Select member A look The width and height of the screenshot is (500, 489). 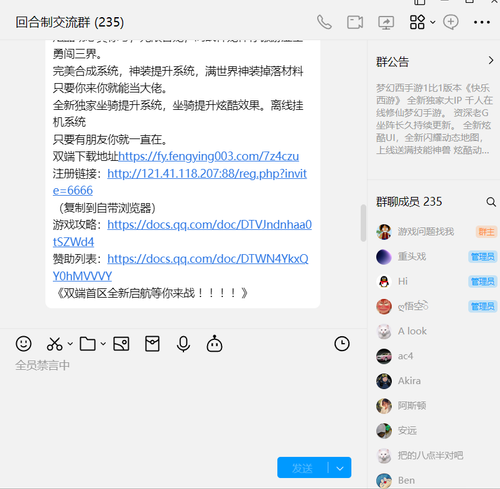[435, 331]
